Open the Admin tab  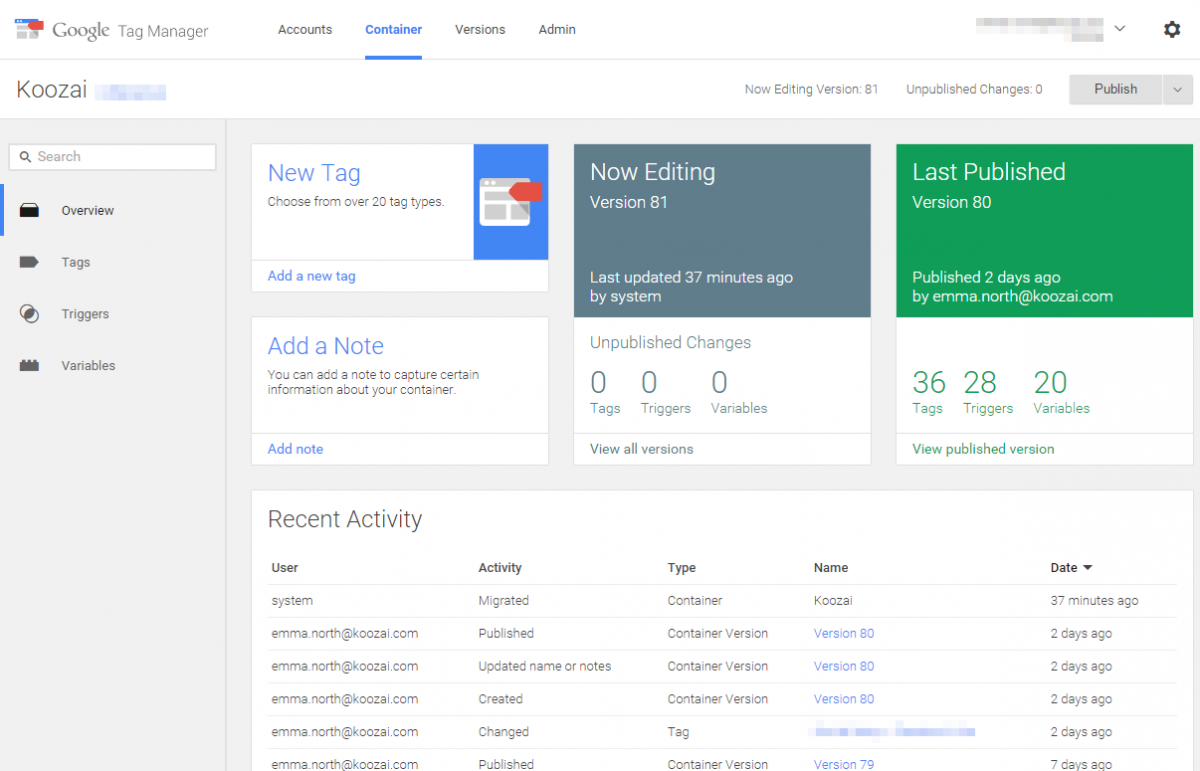[x=557, y=29]
